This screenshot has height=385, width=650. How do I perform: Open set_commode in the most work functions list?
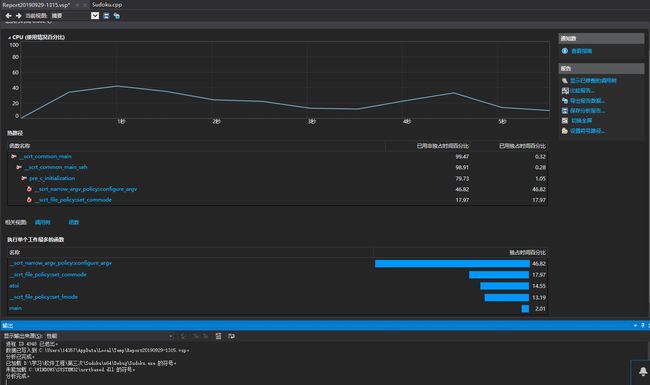[48, 275]
